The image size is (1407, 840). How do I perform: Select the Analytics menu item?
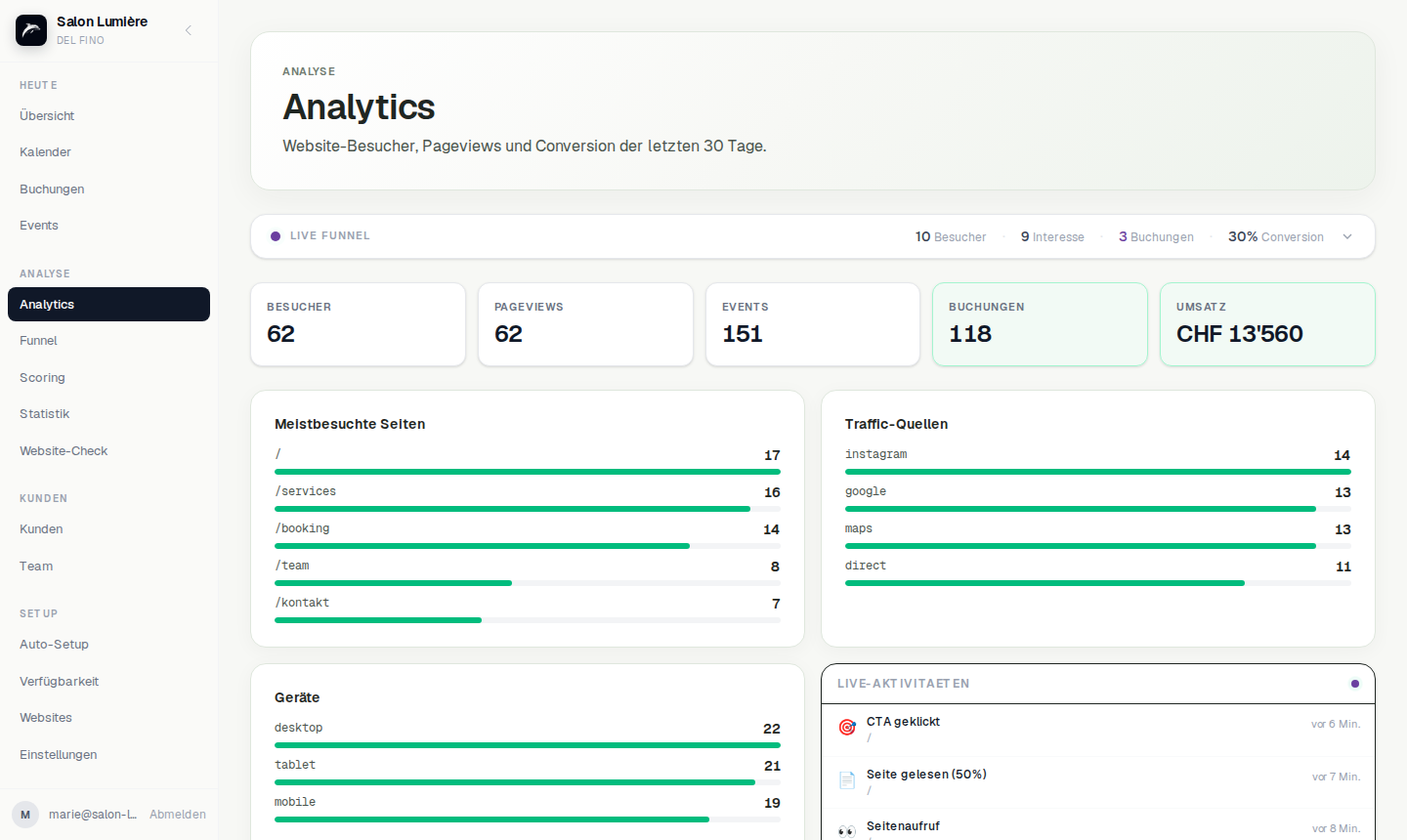click(108, 305)
